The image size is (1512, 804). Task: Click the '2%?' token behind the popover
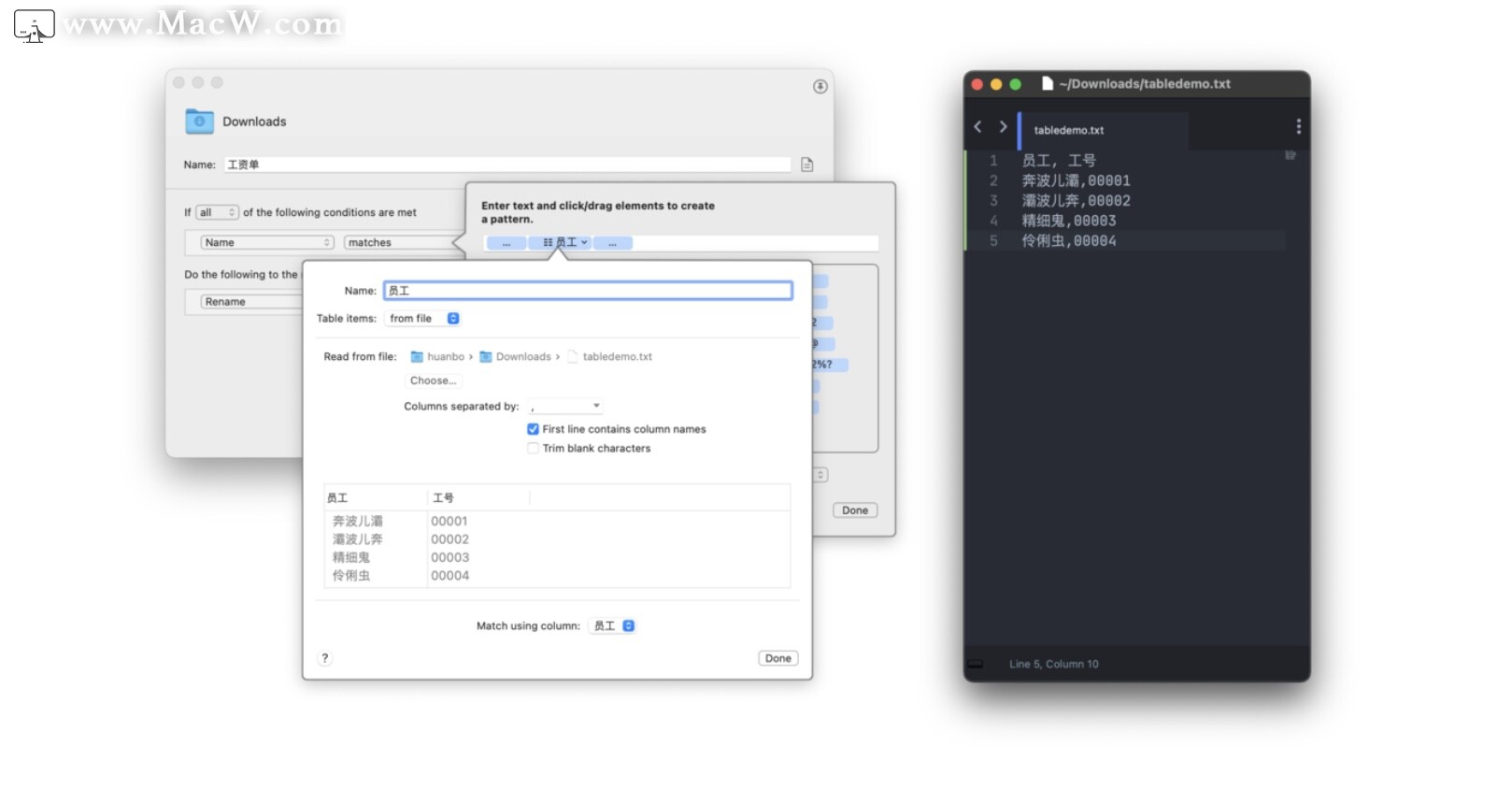pos(829,365)
